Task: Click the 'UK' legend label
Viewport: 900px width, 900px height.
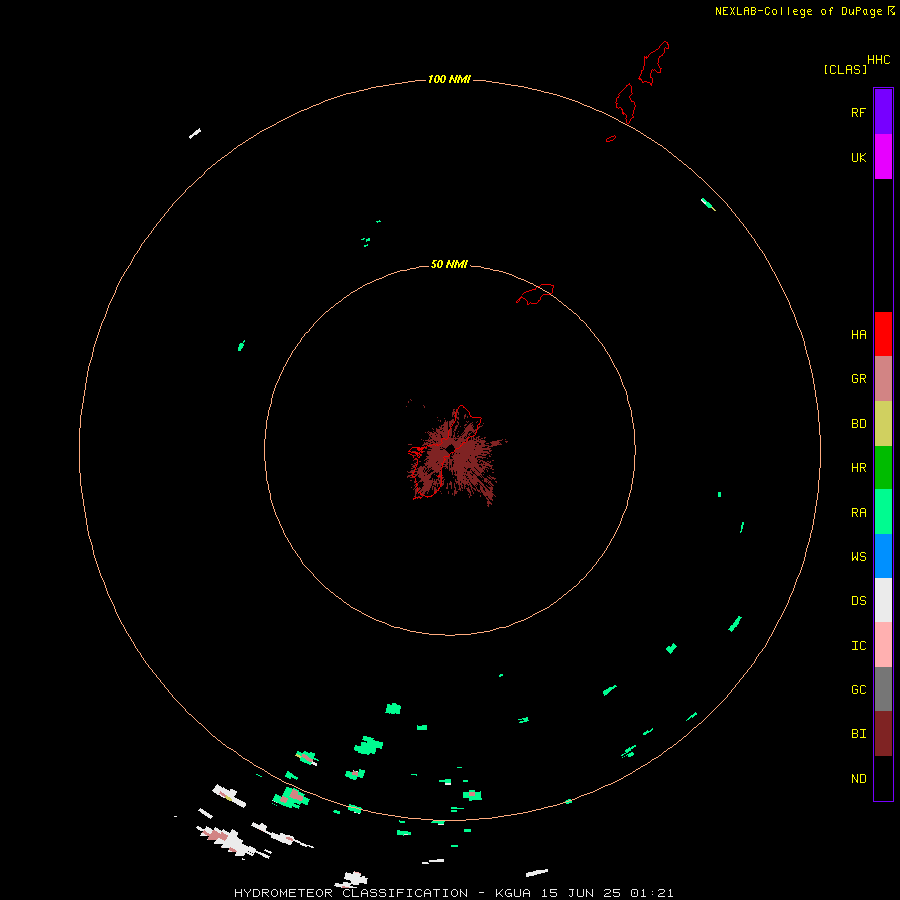Action: (858, 157)
